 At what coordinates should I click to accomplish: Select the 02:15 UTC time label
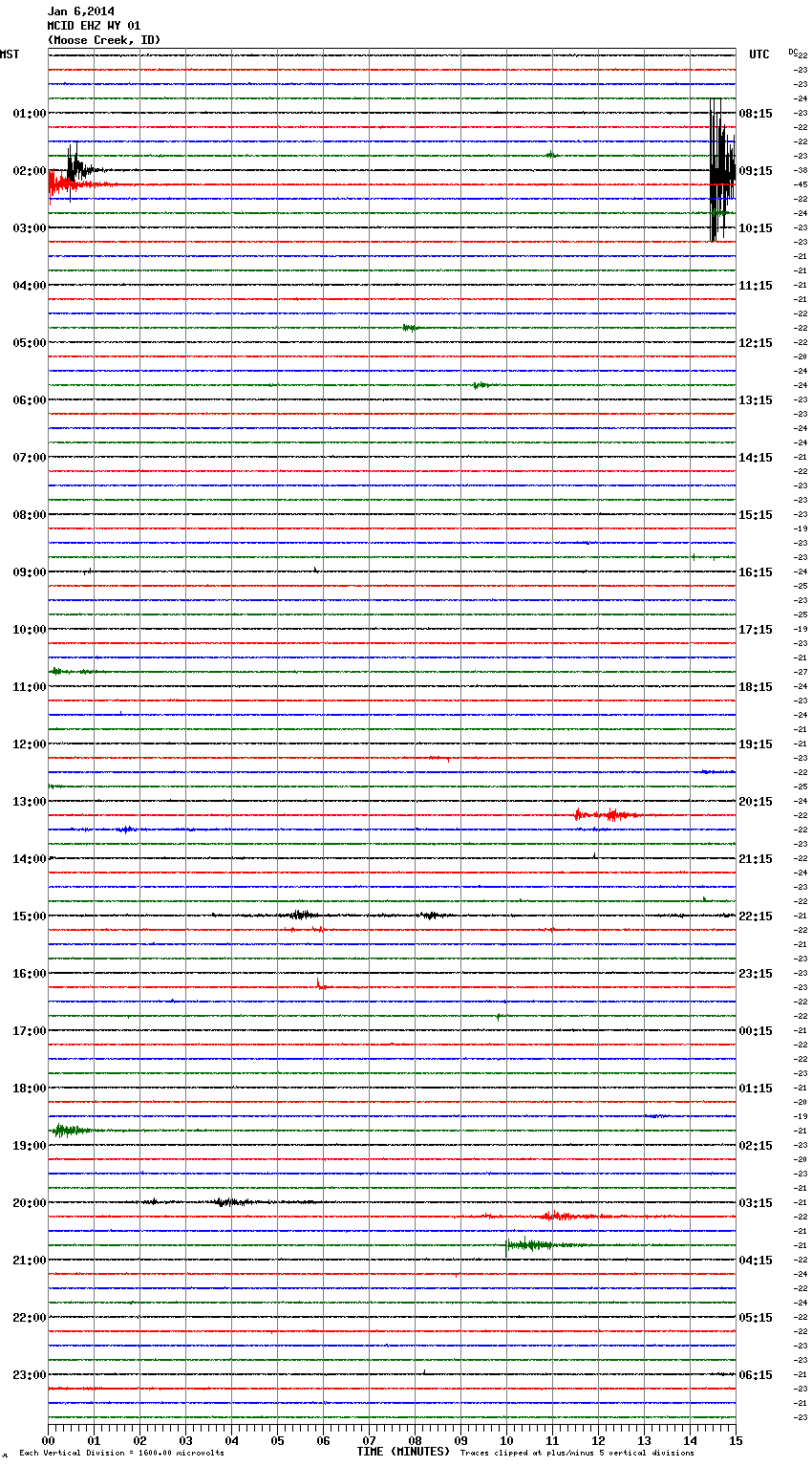tap(756, 1145)
